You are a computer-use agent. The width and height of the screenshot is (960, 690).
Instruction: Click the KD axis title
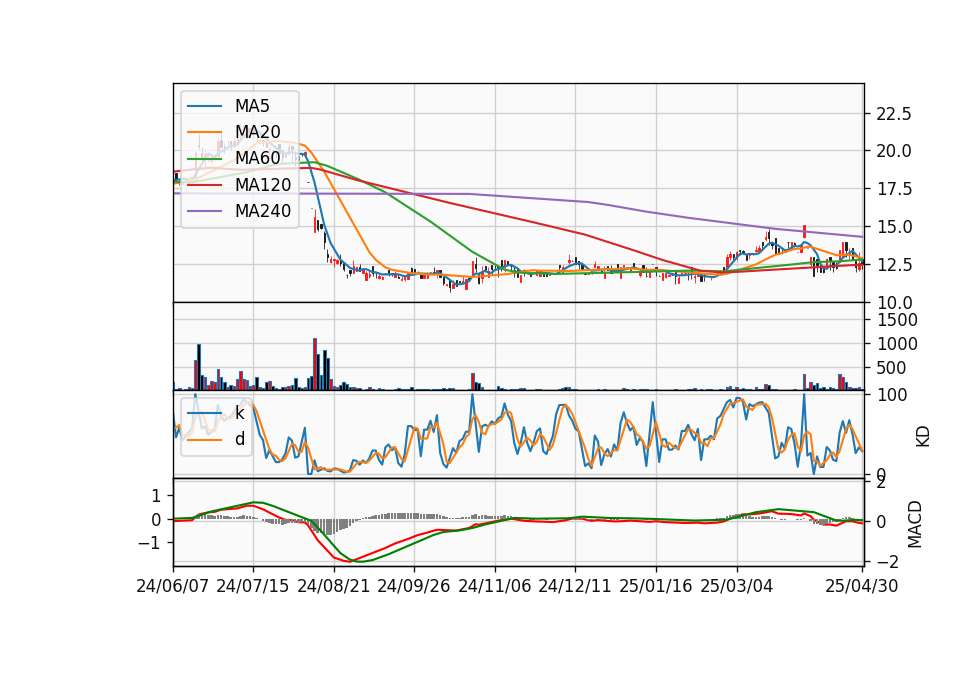click(923, 437)
